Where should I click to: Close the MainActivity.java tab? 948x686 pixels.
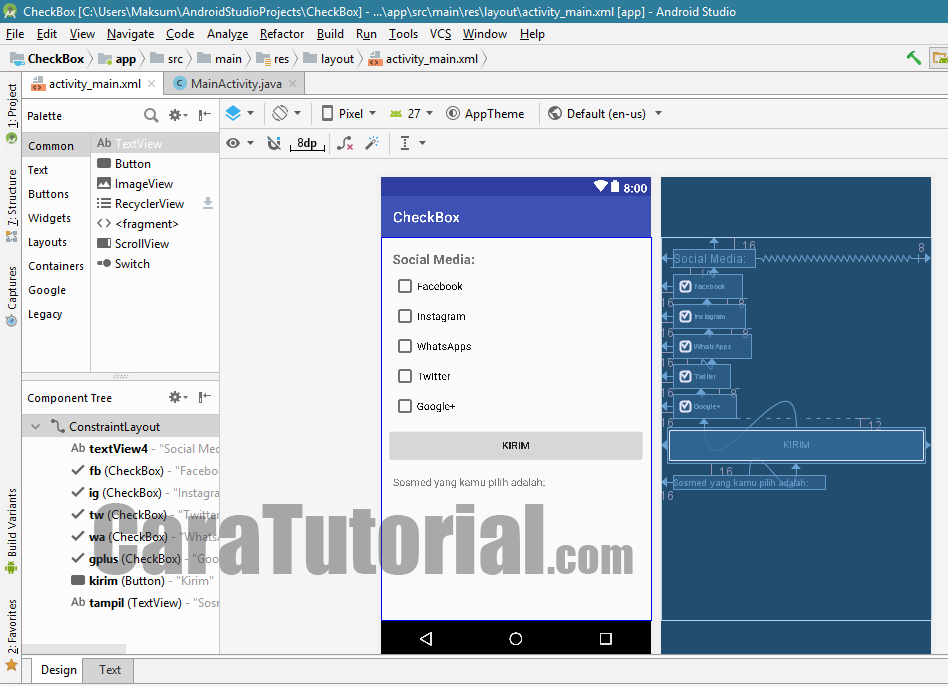coord(293,83)
